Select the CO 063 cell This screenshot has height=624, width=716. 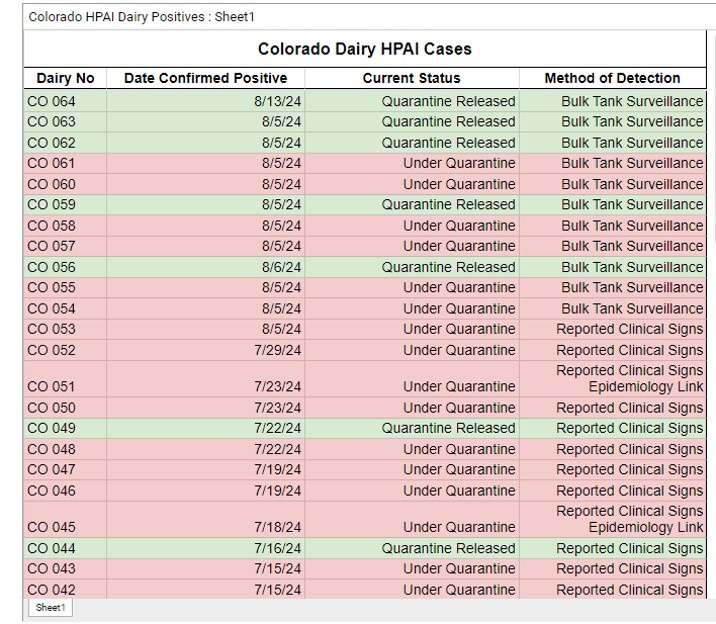(65, 122)
